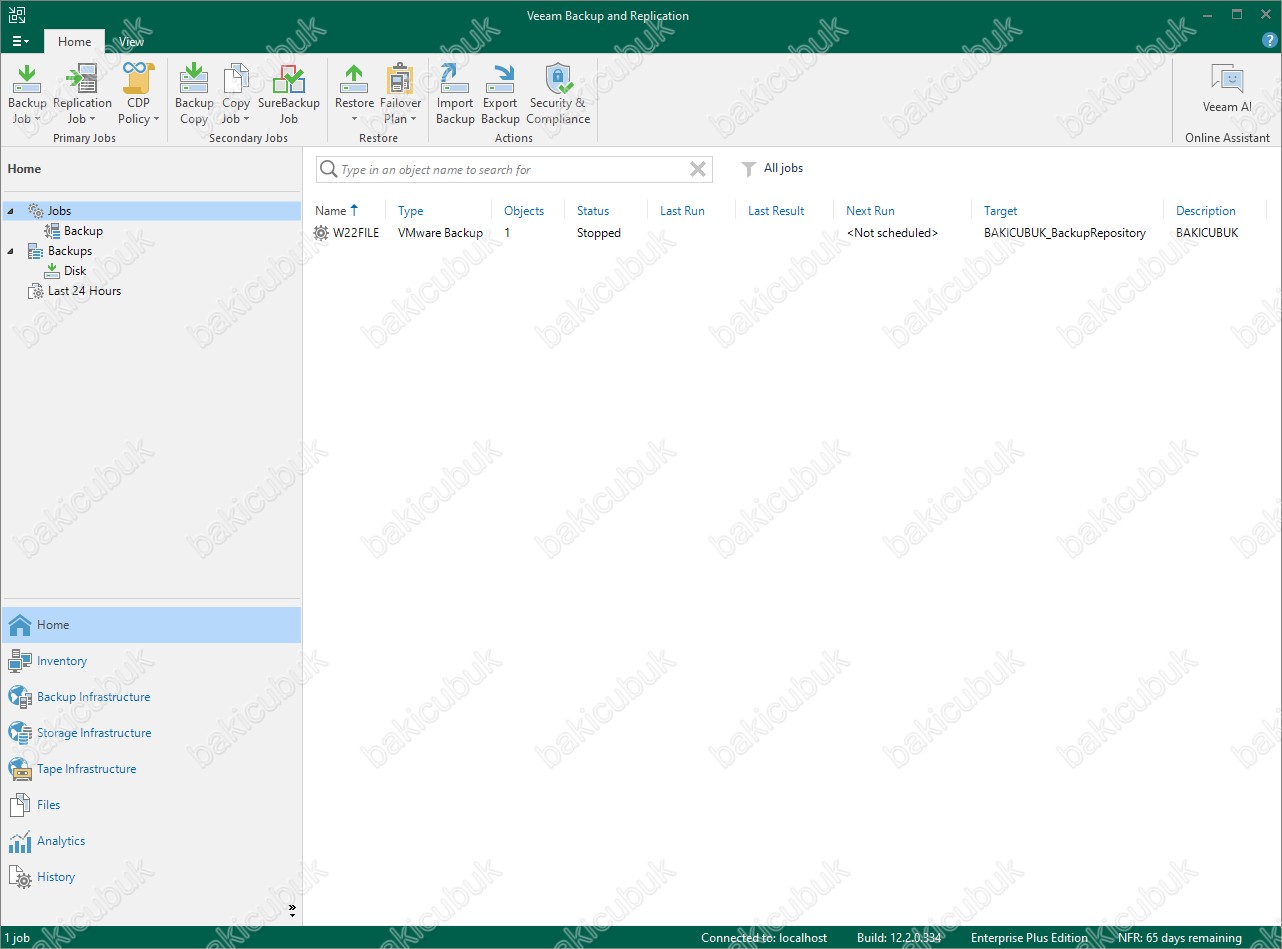Open the Failover Plan dropdown arrow

tap(413, 119)
